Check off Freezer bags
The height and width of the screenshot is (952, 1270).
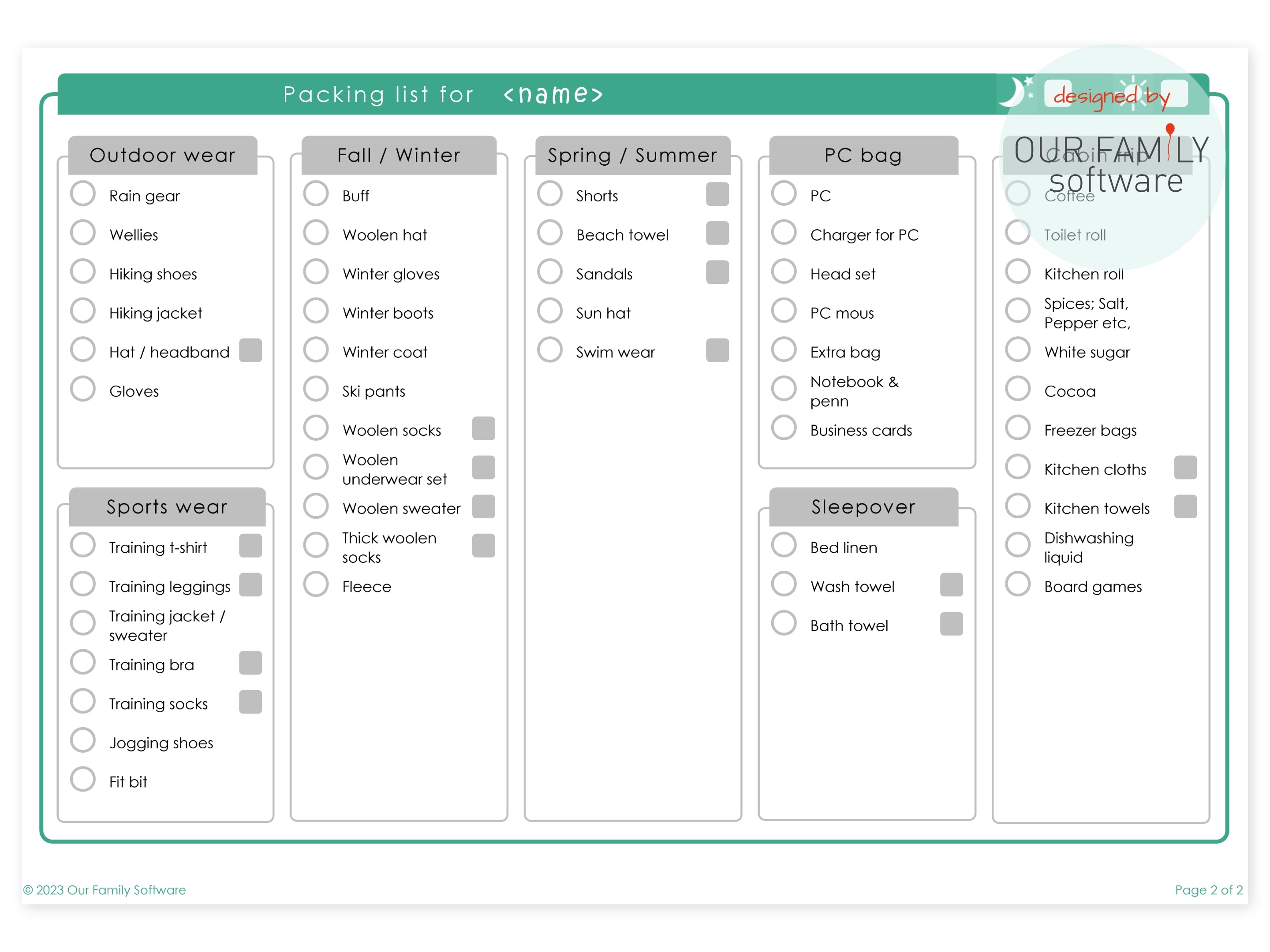coord(1017,428)
